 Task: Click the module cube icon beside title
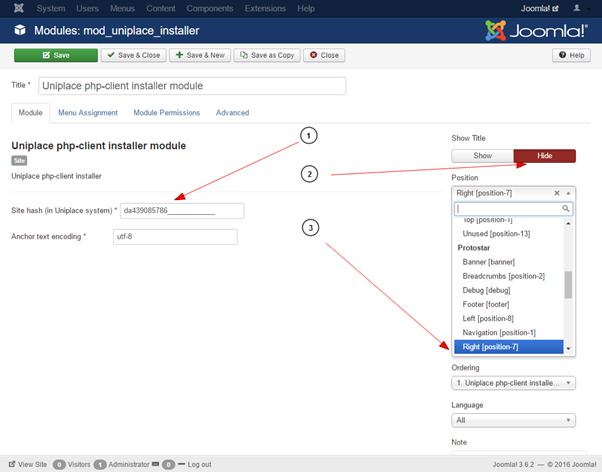click(20, 30)
